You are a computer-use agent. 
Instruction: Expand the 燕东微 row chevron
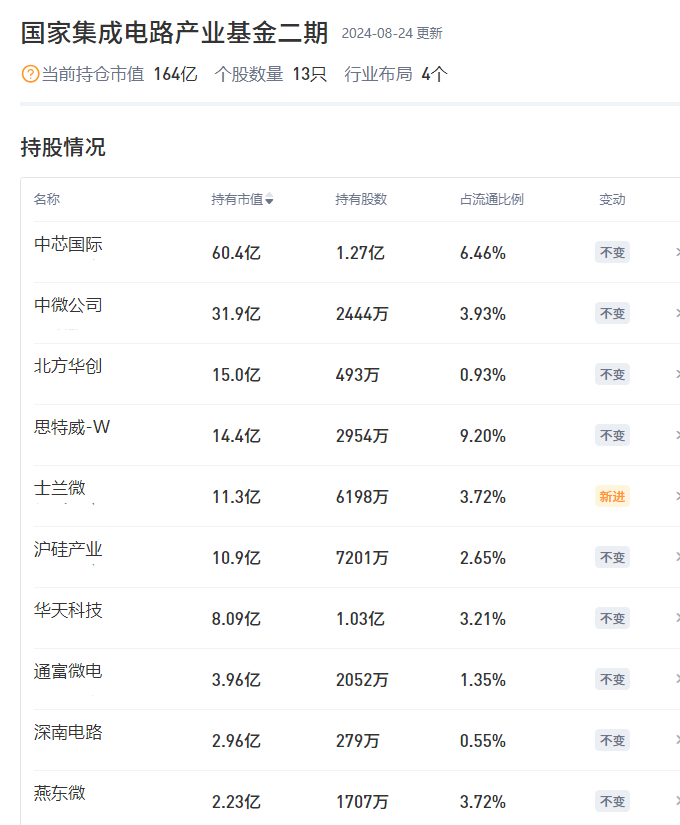click(676, 802)
